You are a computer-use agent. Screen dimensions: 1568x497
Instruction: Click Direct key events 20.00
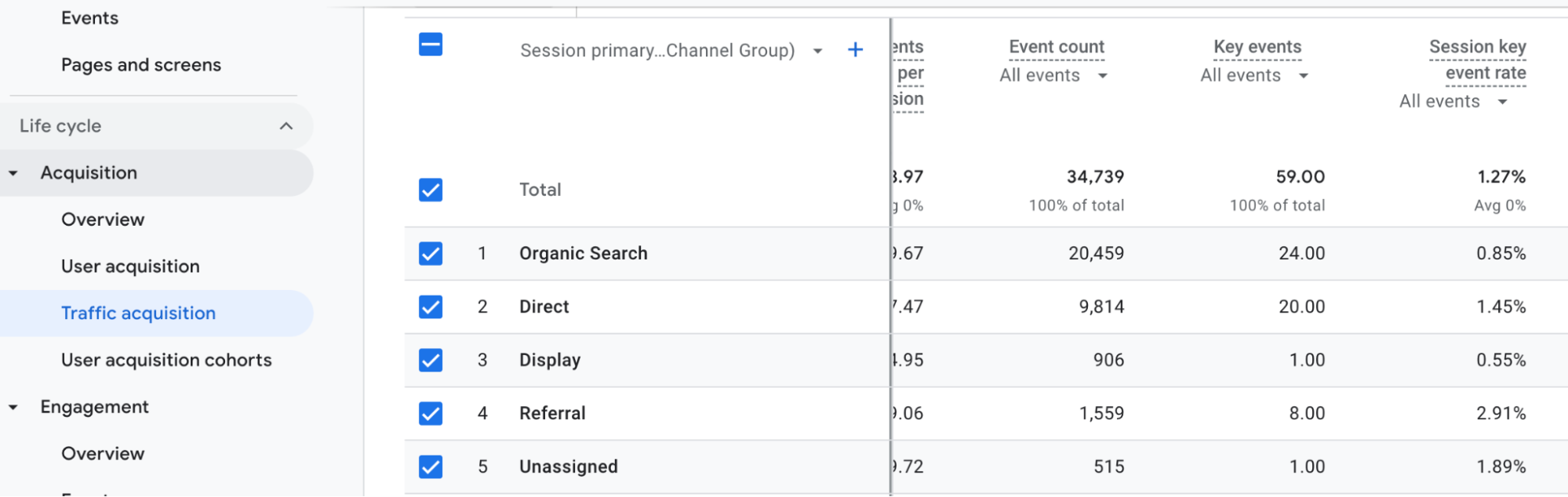(x=1302, y=307)
